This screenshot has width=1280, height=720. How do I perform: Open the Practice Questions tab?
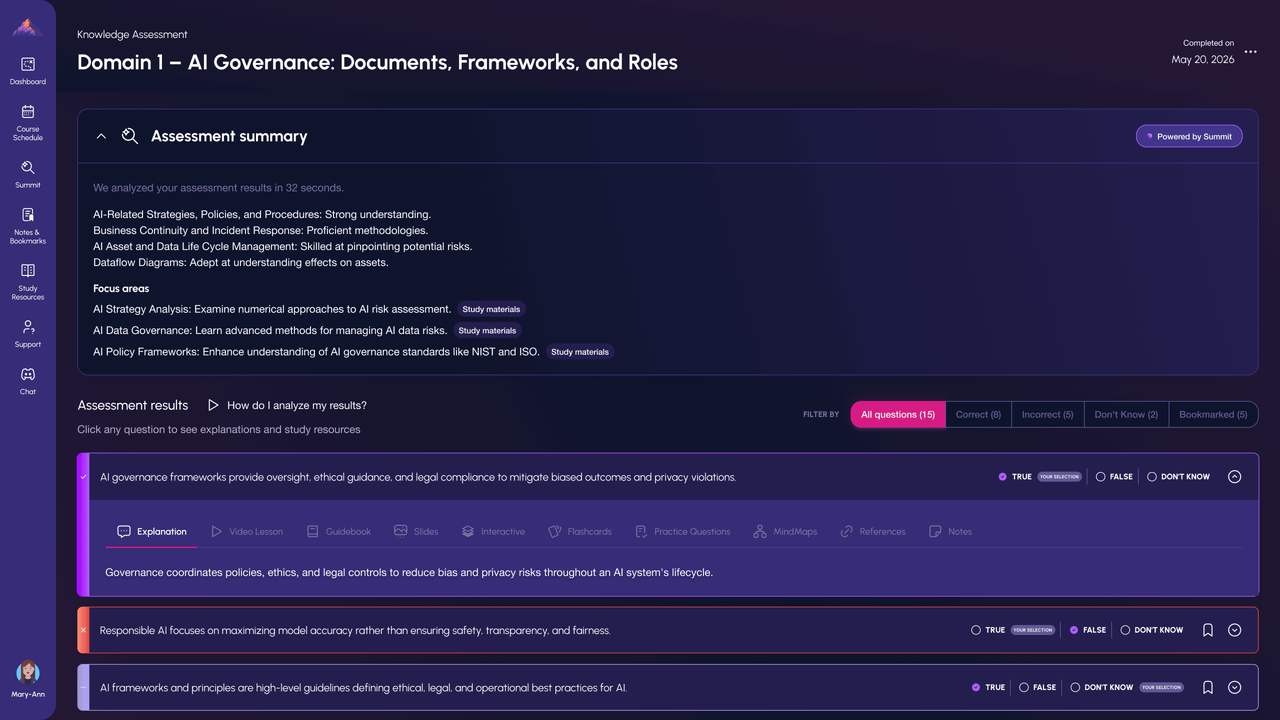[x=683, y=532]
